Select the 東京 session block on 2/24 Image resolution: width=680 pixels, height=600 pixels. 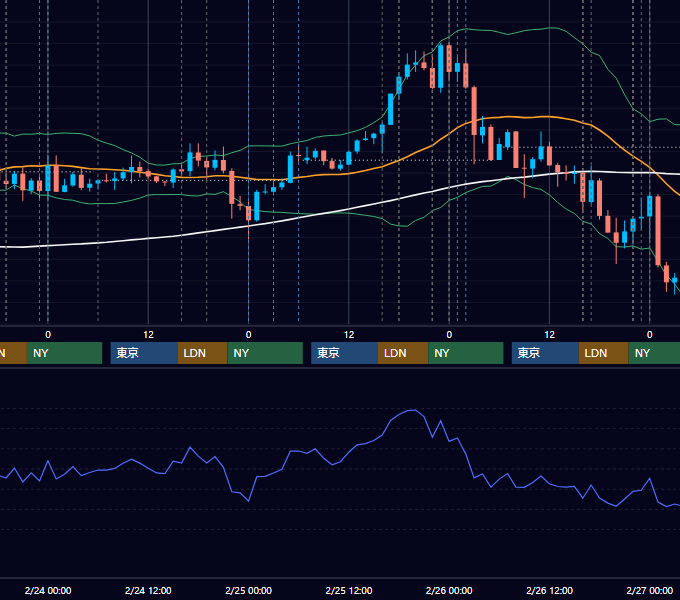tap(144, 353)
